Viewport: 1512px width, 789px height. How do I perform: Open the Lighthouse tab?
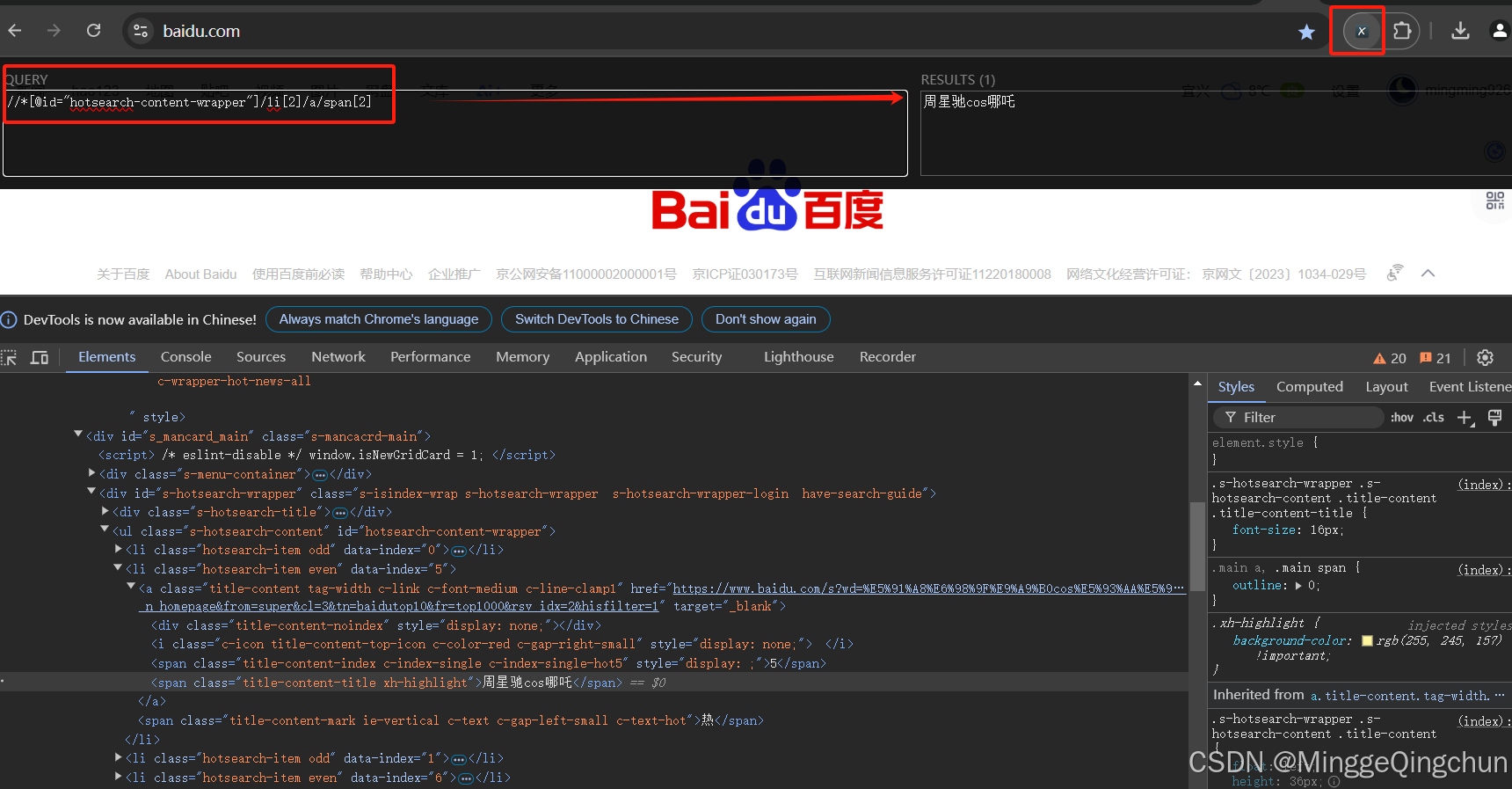point(798,357)
